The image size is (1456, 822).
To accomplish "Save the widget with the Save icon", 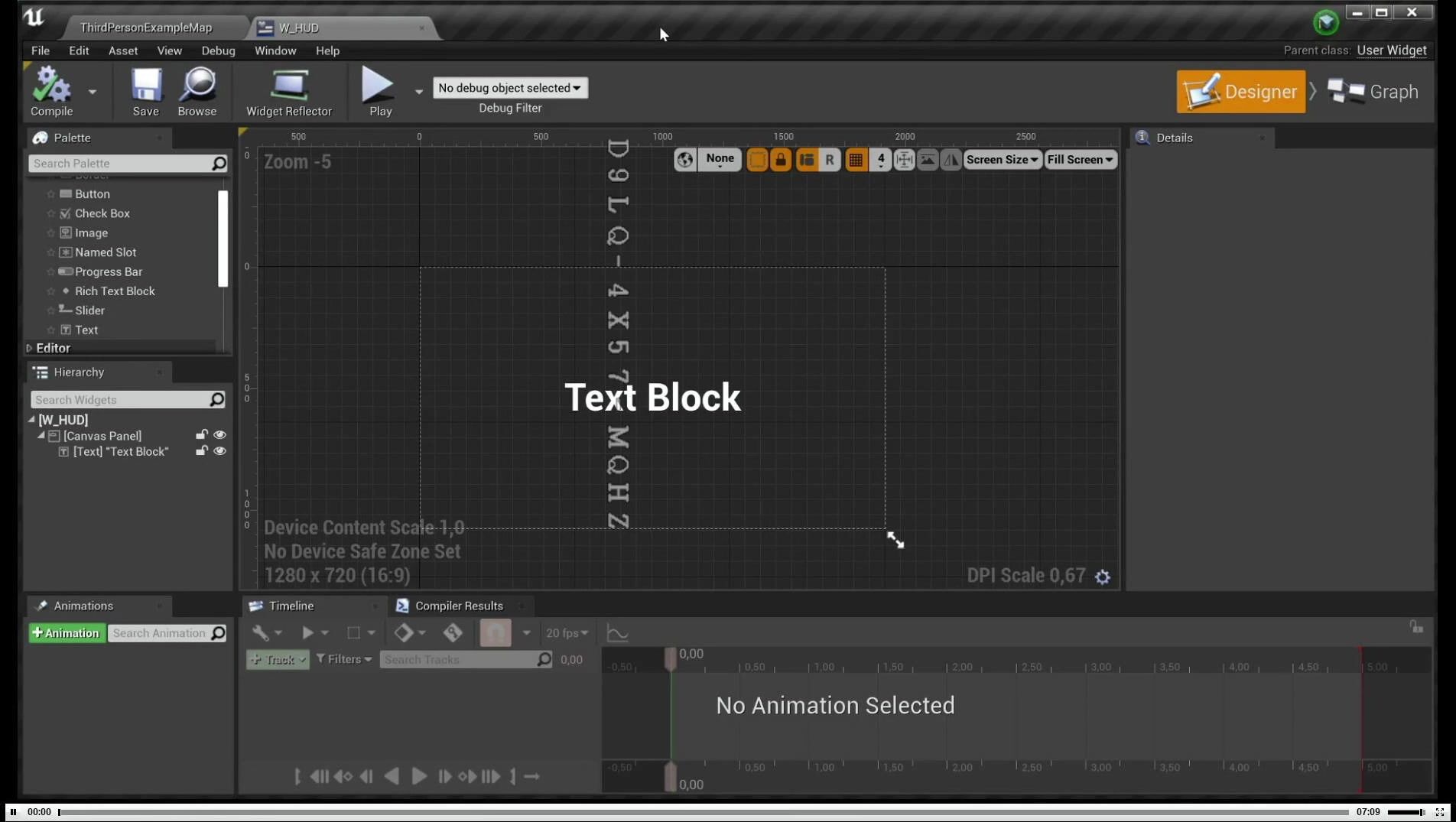I will (x=145, y=91).
